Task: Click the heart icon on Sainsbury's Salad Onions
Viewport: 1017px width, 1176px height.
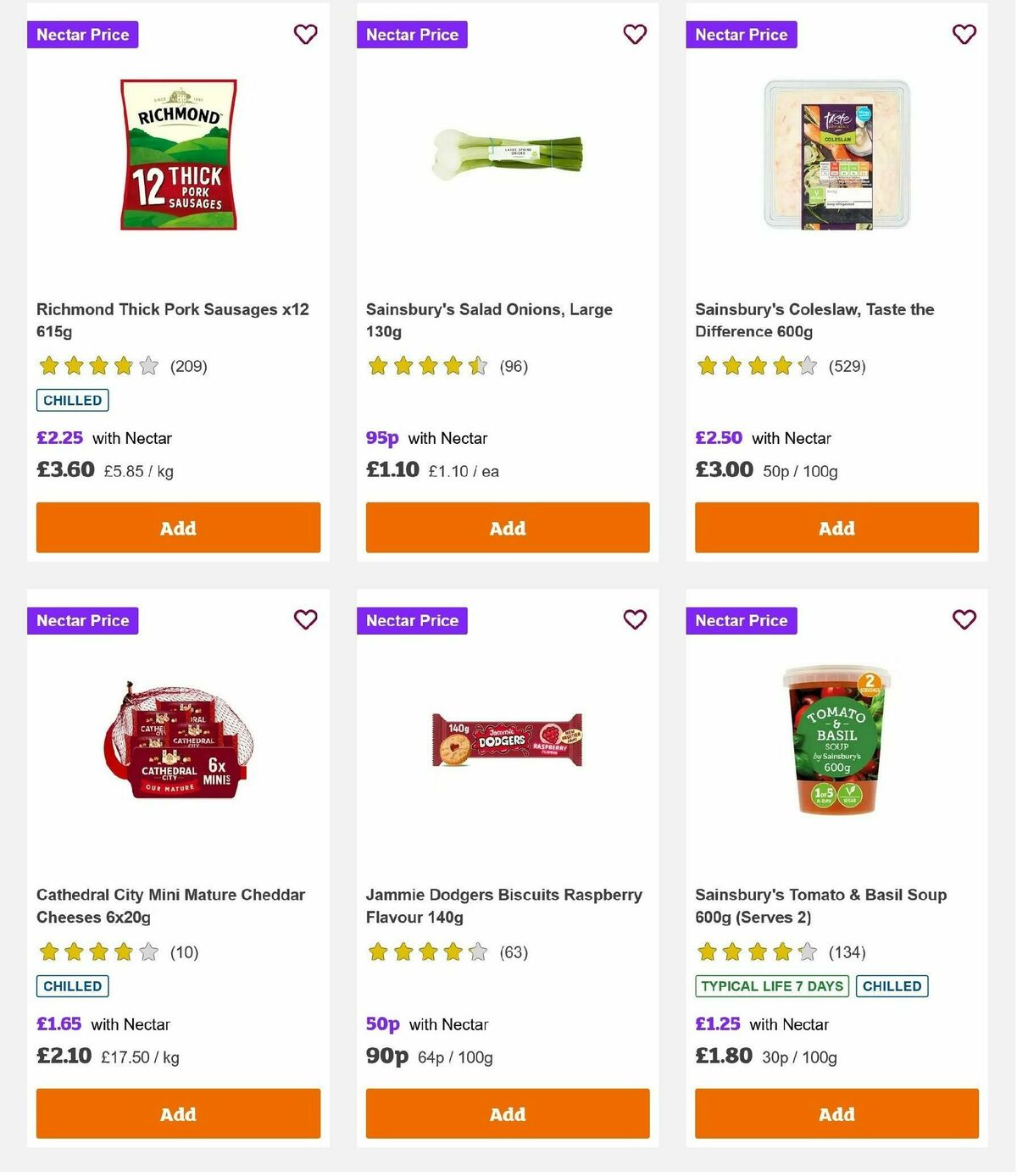Action: [x=635, y=35]
